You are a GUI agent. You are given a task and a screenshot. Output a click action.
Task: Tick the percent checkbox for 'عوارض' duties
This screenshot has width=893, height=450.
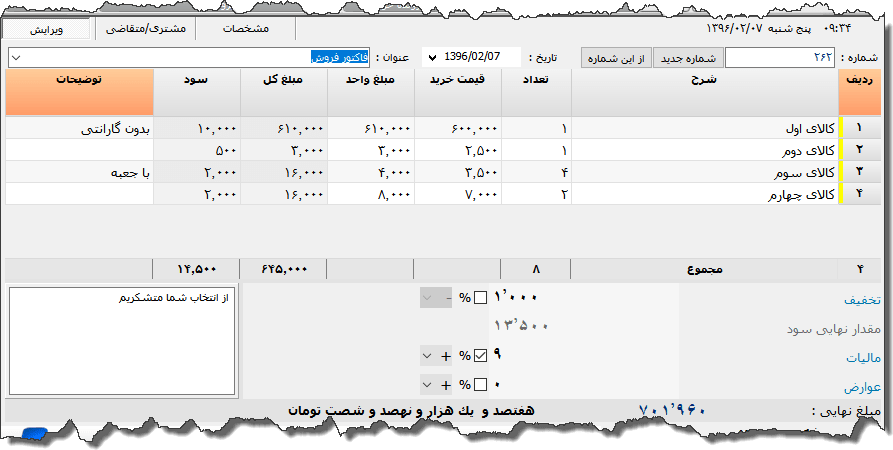click(x=480, y=384)
